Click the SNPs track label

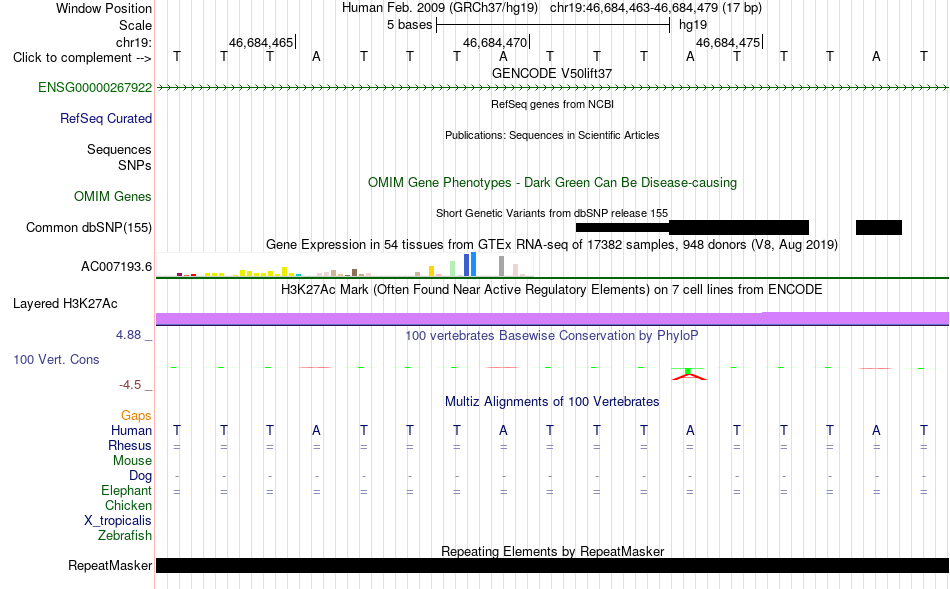135,166
